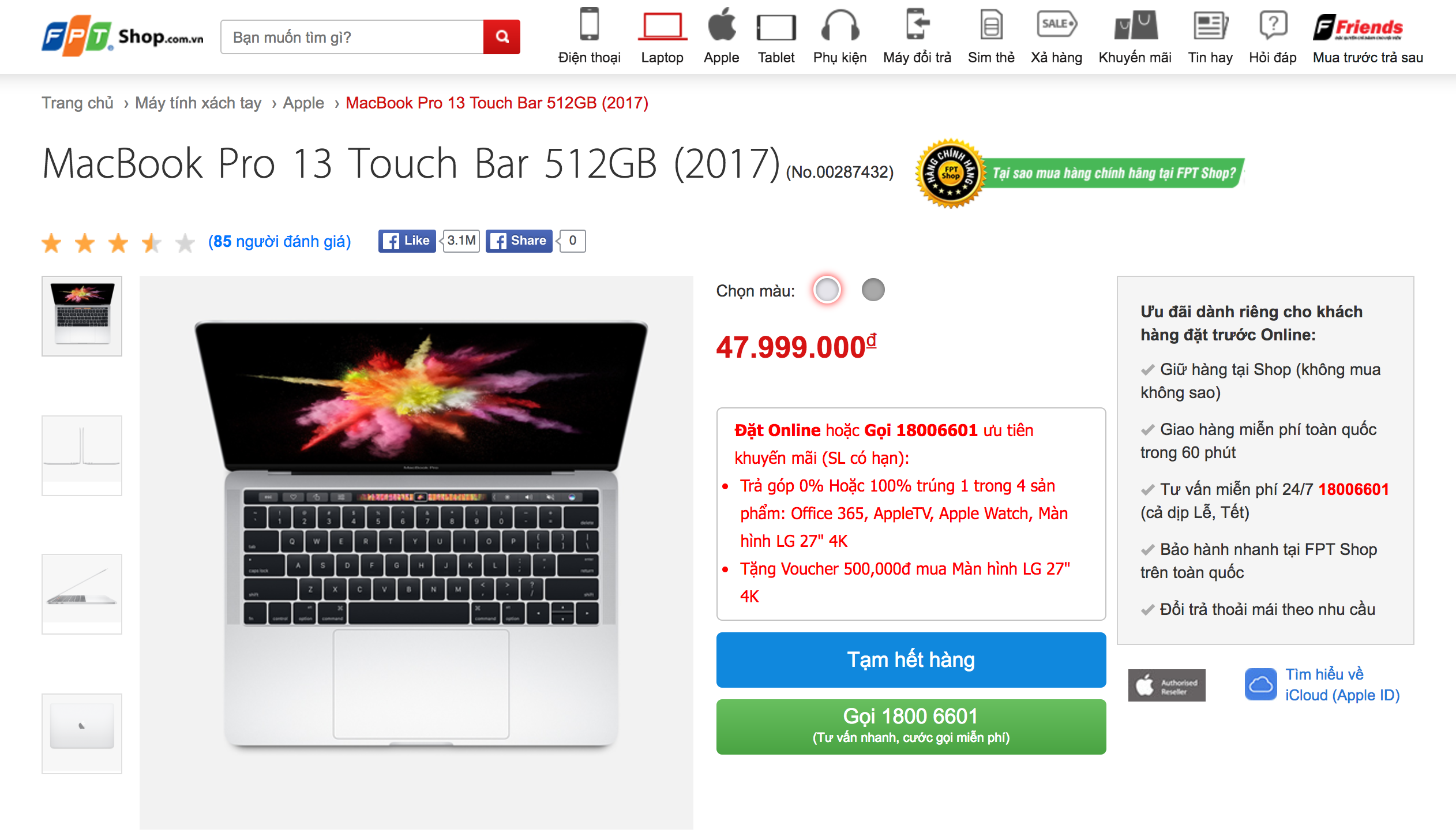Click the Facebook Like button
Screen dimensions: 1456x840
point(407,241)
